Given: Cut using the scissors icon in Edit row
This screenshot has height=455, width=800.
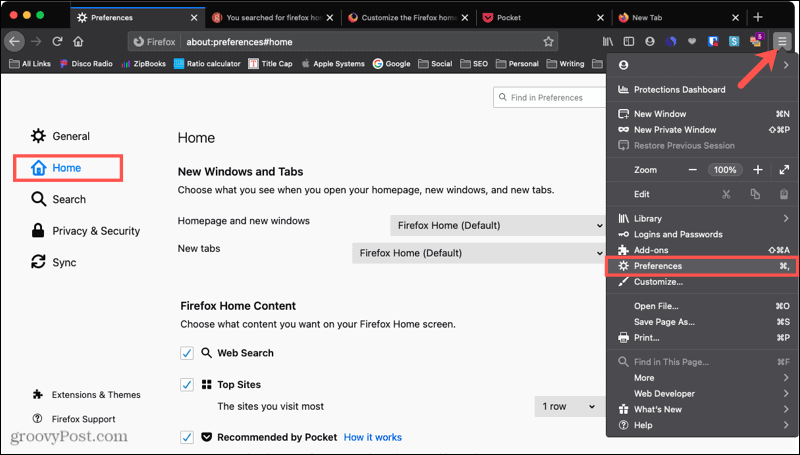Looking at the screenshot, I should tap(726, 194).
